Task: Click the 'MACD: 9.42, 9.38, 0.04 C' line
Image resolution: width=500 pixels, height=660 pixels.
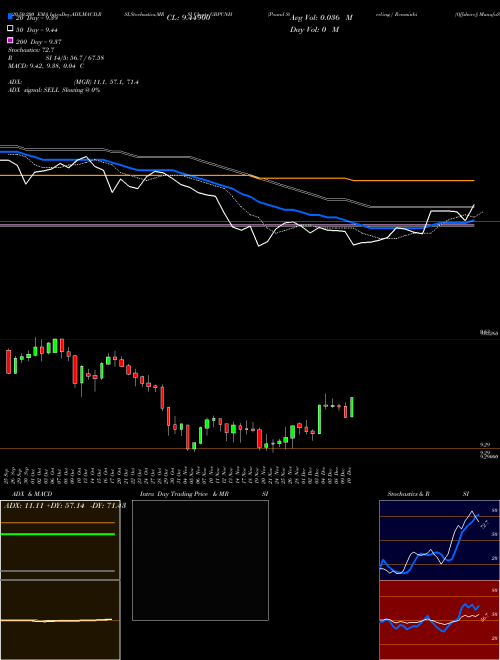Action: 46,66
